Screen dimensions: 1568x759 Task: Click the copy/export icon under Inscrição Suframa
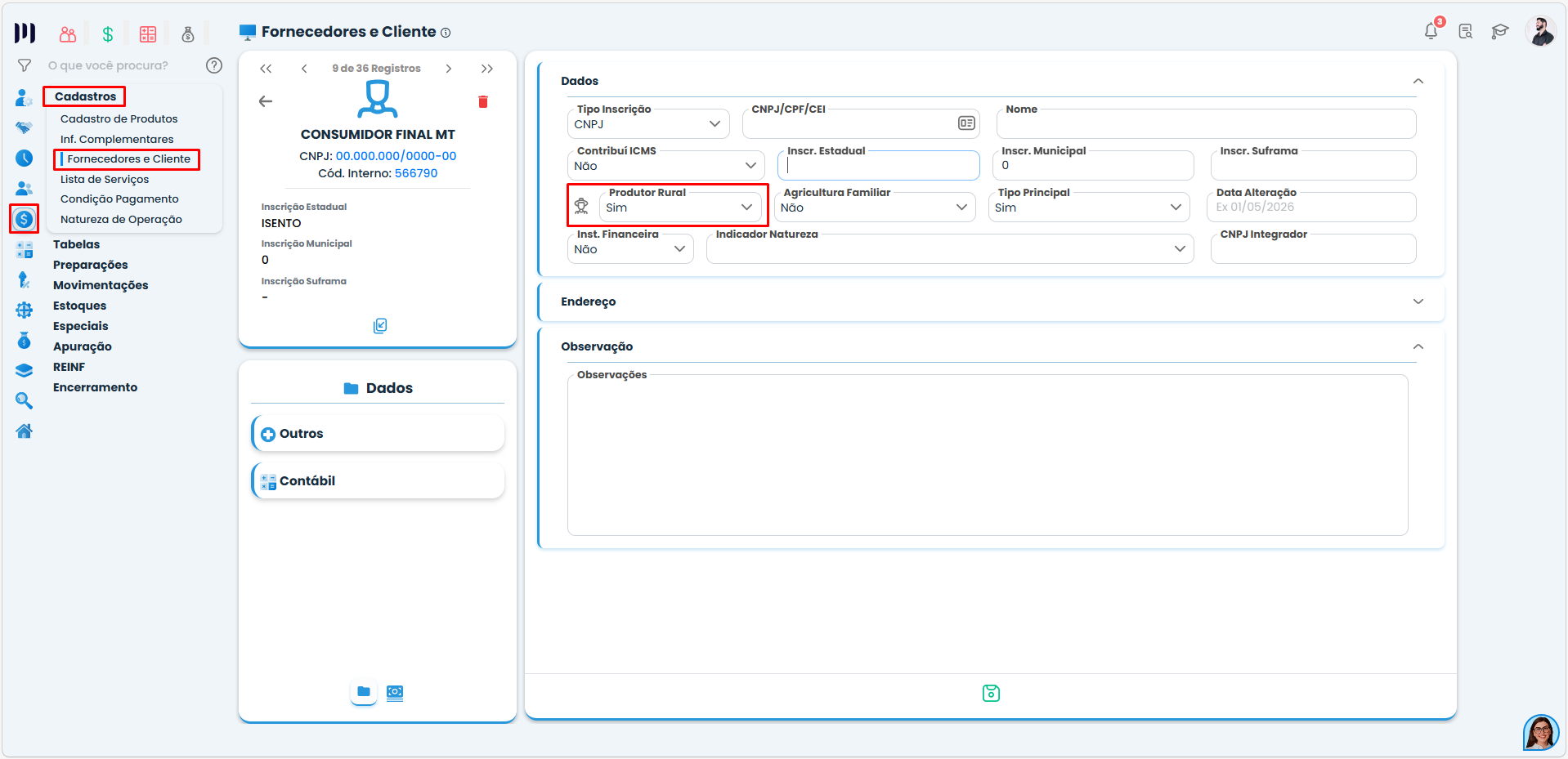pos(380,326)
